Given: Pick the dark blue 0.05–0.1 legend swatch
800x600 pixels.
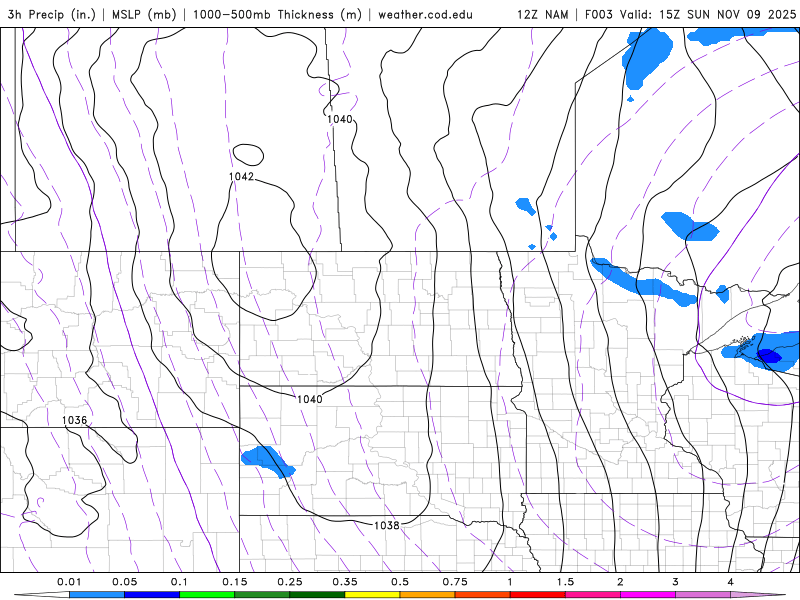Looking at the screenshot, I should tap(152, 595).
